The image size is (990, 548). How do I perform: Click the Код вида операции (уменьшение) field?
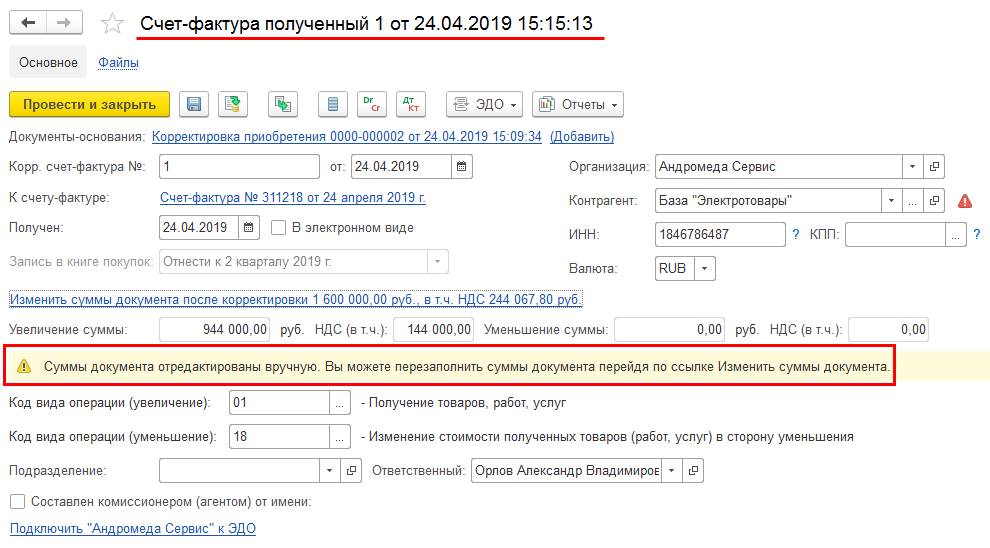click(280, 437)
